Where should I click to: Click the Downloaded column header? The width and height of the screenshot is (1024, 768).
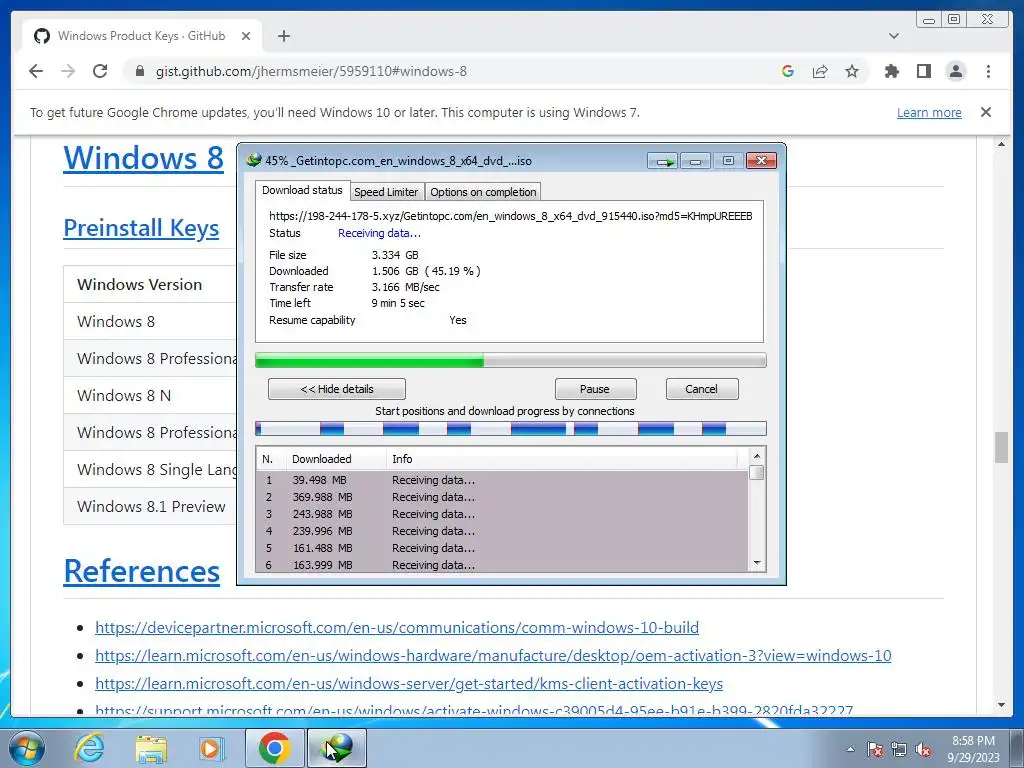coord(336,459)
